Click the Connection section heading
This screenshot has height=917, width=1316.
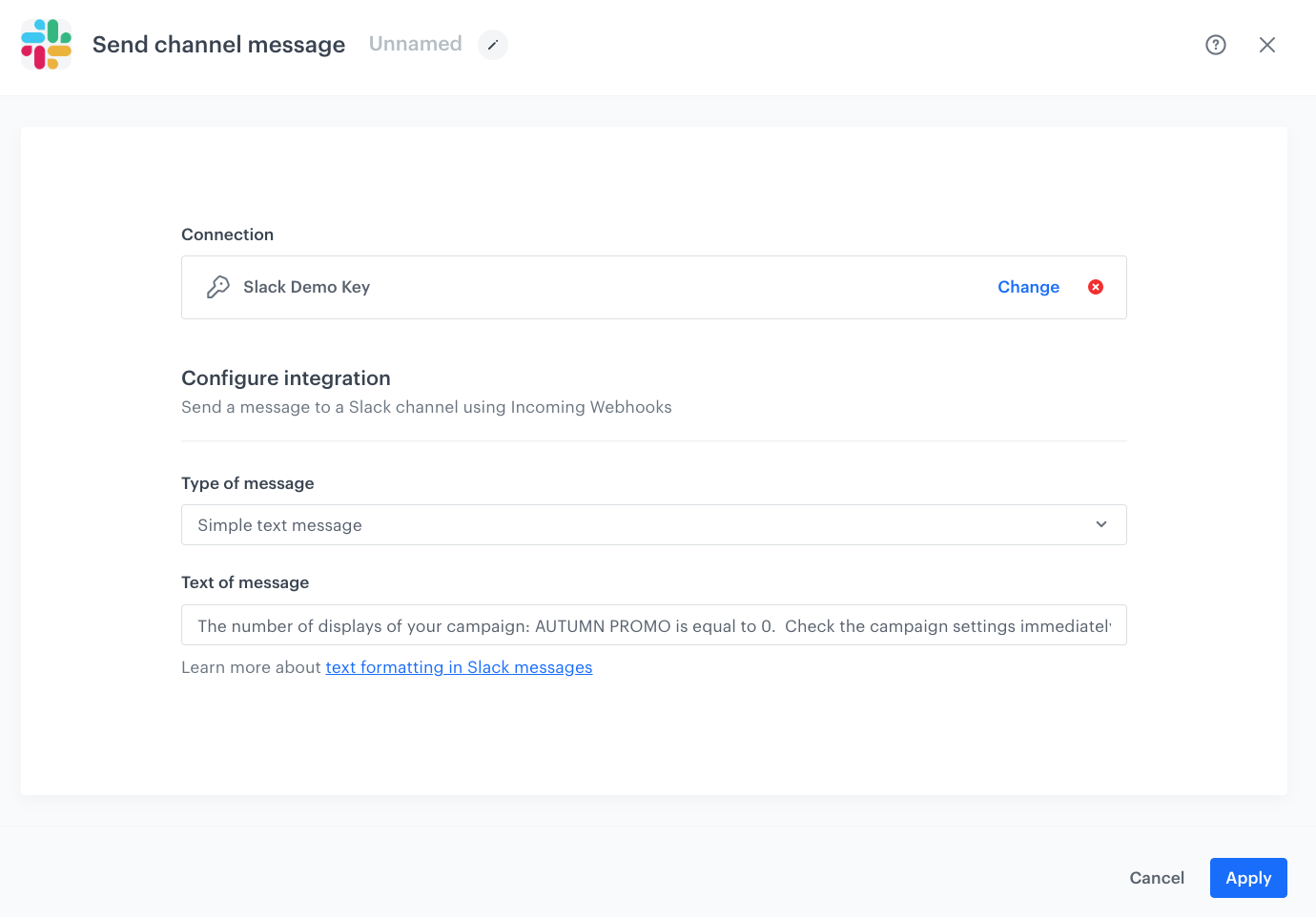(227, 234)
